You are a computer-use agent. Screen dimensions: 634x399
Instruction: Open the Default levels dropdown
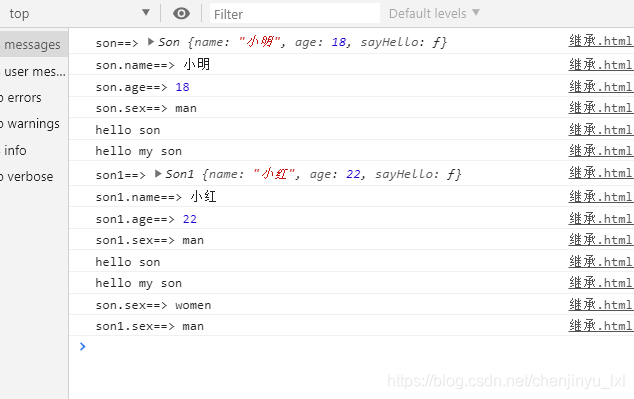pos(434,13)
